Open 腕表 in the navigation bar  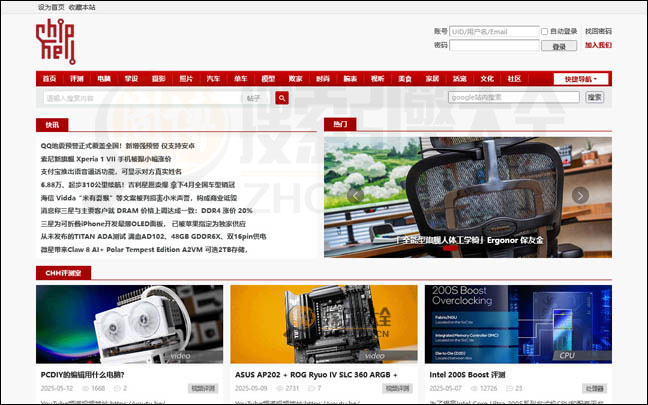pyautogui.click(x=350, y=79)
